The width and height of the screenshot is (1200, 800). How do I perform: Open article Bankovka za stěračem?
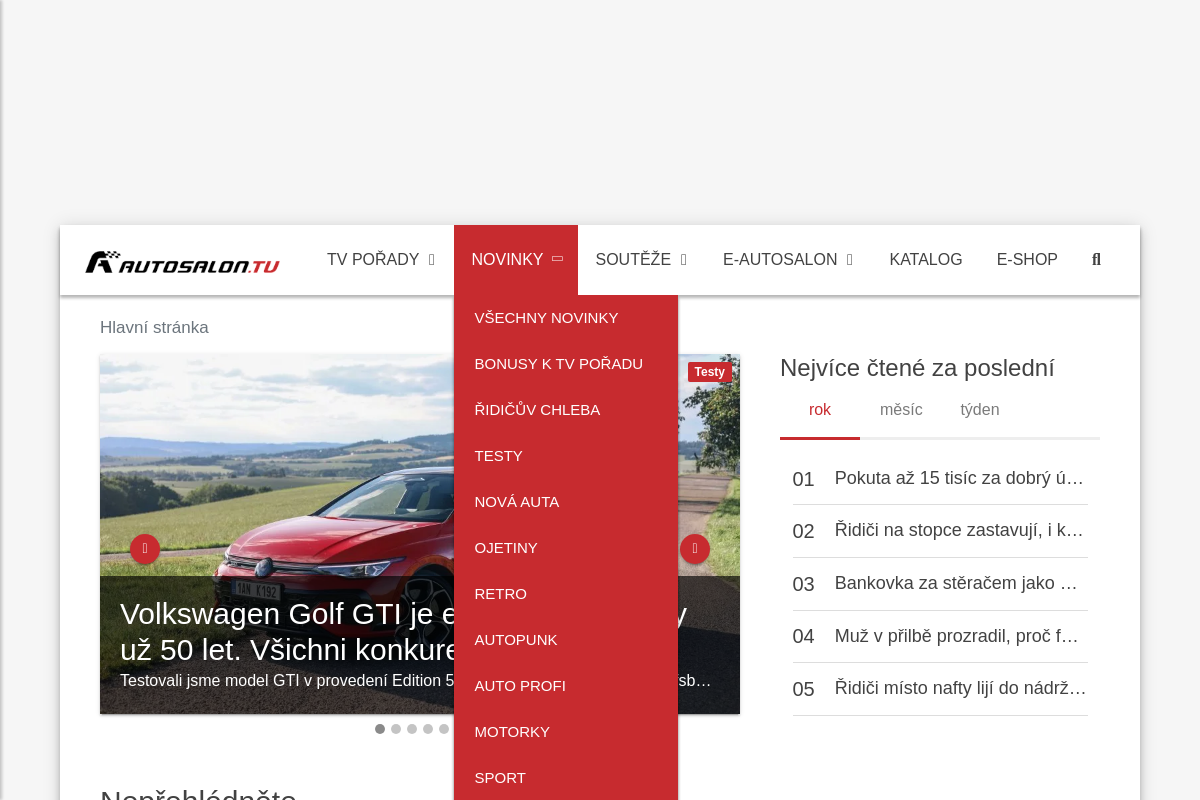[x=957, y=583]
